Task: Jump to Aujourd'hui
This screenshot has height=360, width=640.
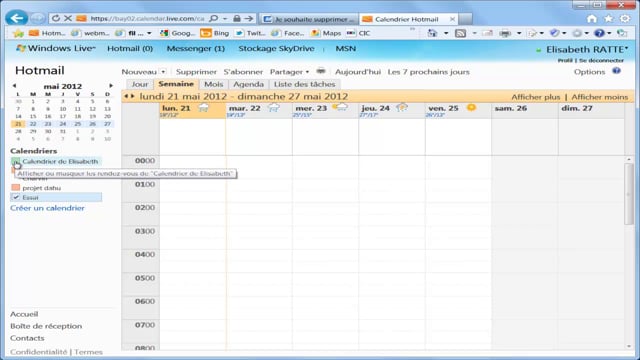Action: [358, 72]
